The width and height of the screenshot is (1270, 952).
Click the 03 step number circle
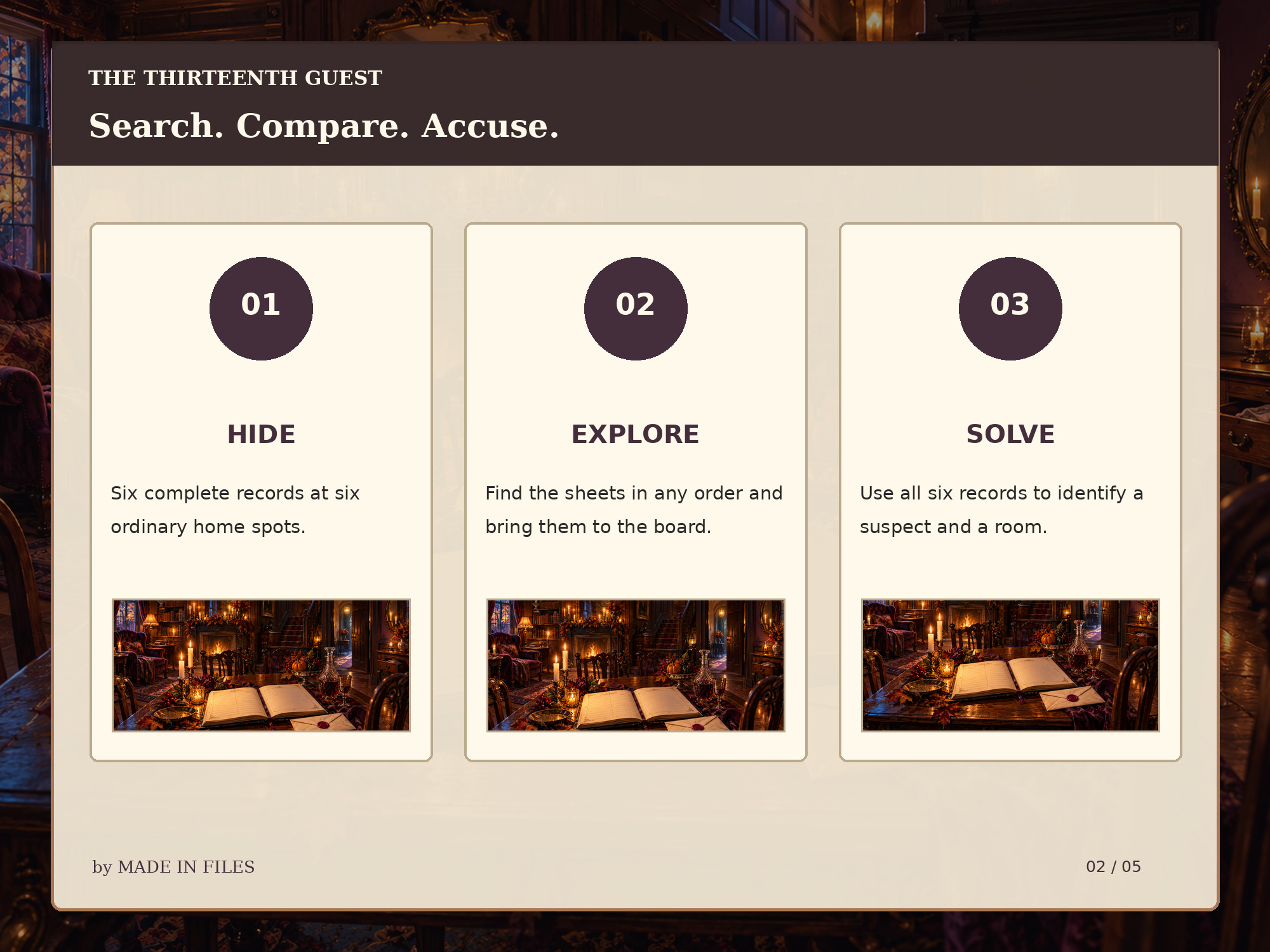[x=1010, y=308]
